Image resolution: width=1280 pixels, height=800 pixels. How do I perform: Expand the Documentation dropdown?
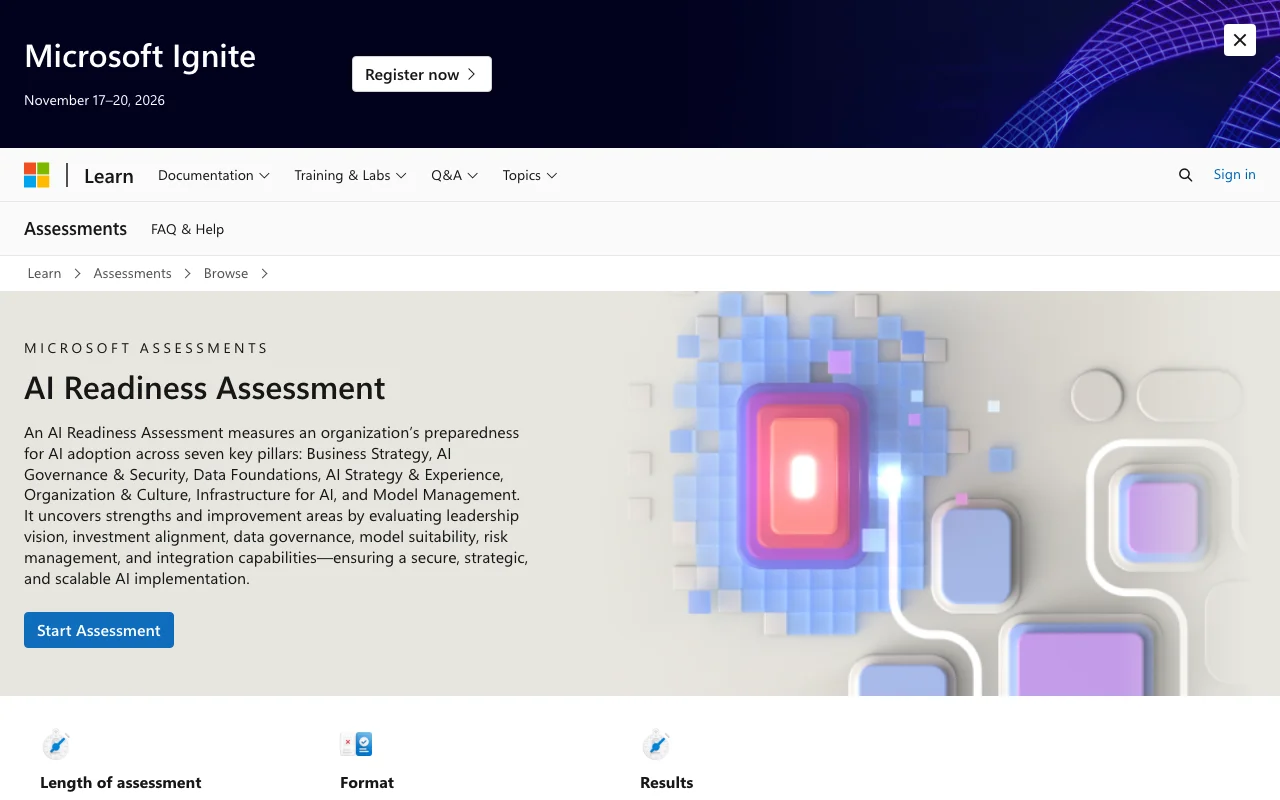pyautogui.click(x=214, y=175)
